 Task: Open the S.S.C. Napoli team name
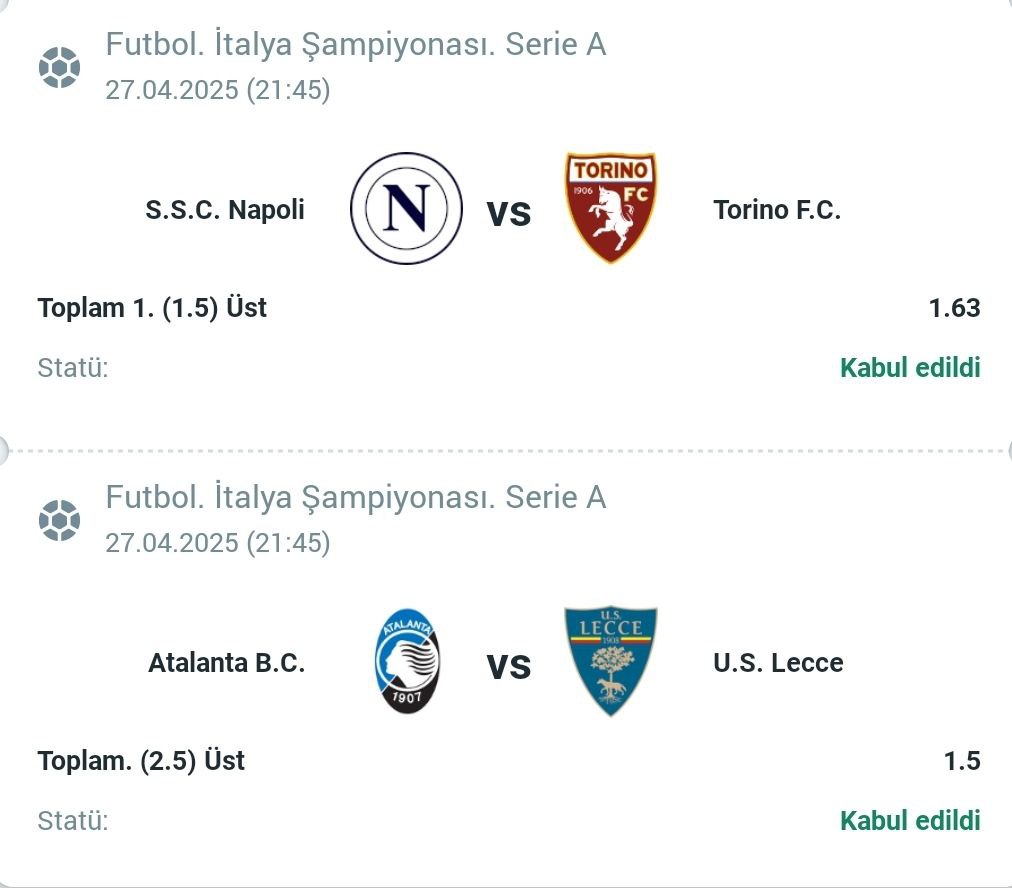click(x=225, y=210)
